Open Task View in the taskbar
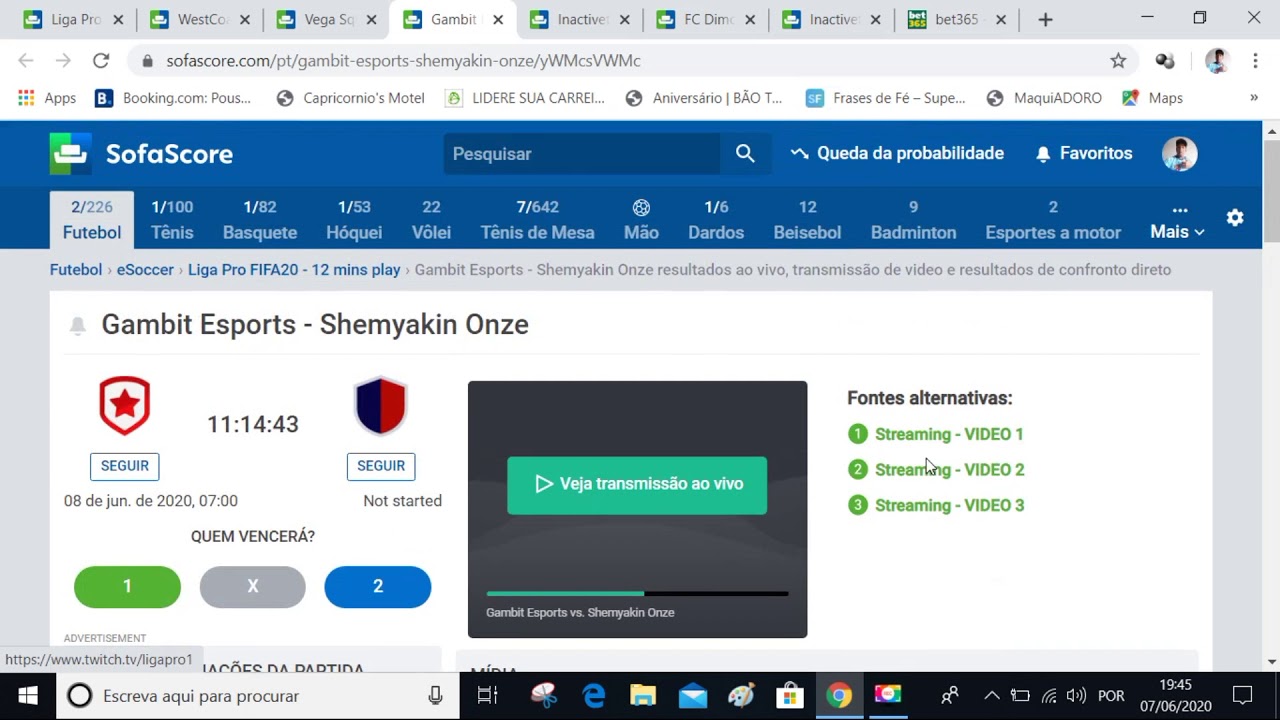 487,696
